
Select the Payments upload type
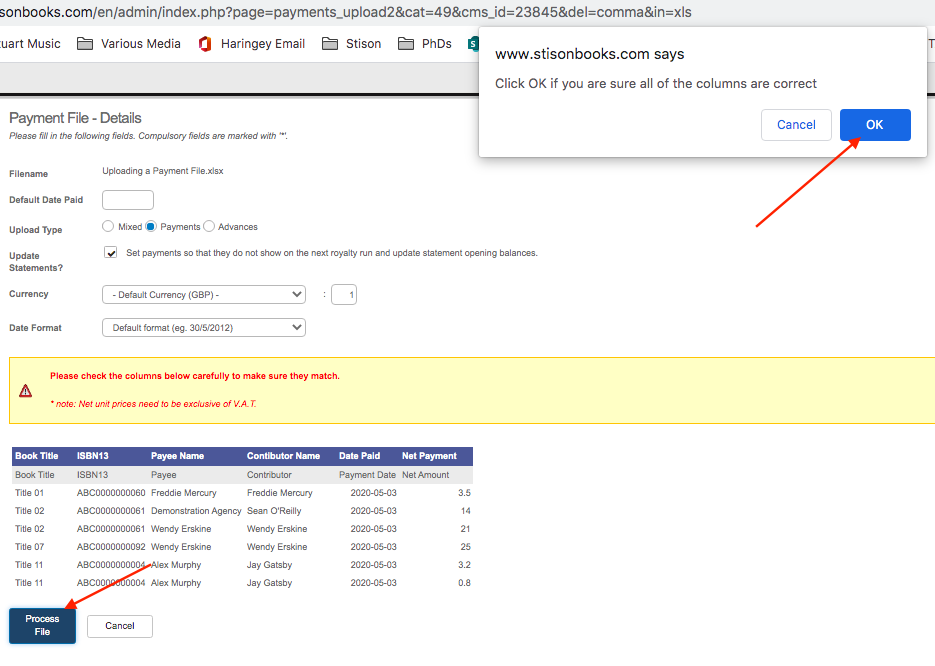click(x=151, y=227)
